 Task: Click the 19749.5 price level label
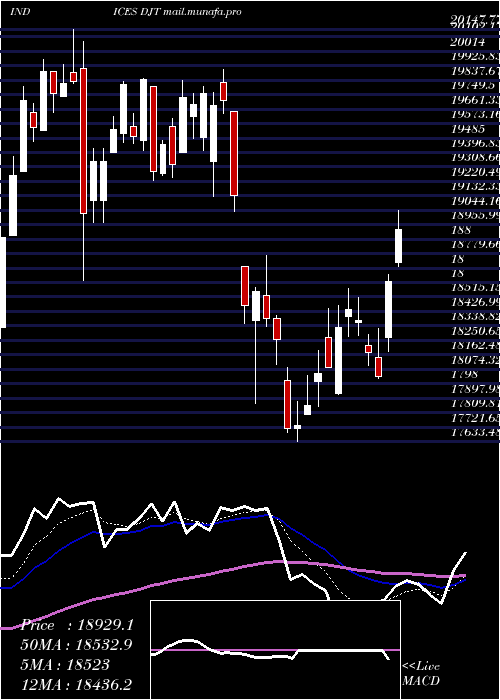pyautogui.click(x=472, y=86)
